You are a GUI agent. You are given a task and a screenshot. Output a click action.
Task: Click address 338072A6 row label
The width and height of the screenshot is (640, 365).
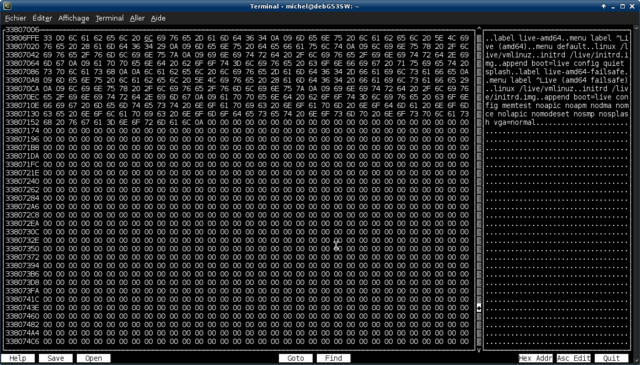[x=22, y=207]
